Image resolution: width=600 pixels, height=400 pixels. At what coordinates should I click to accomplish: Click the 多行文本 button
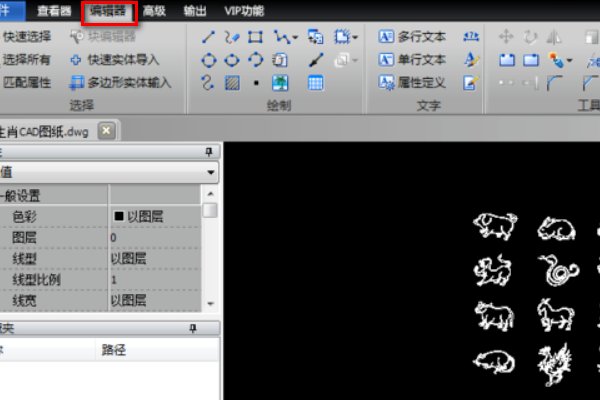point(412,37)
